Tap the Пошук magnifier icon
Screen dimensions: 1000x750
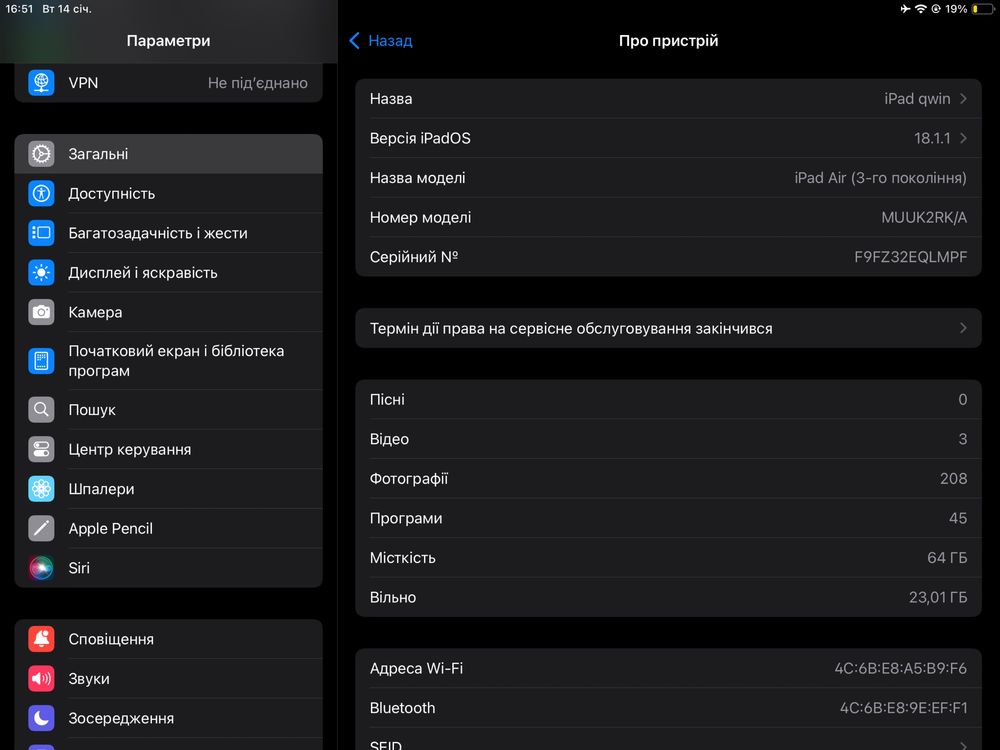click(41, 409)
